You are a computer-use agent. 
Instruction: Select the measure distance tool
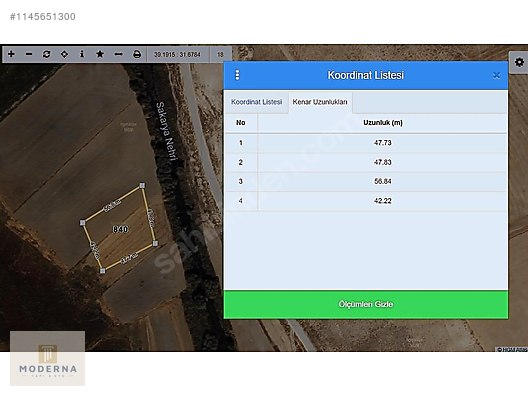tap(118, 54)
